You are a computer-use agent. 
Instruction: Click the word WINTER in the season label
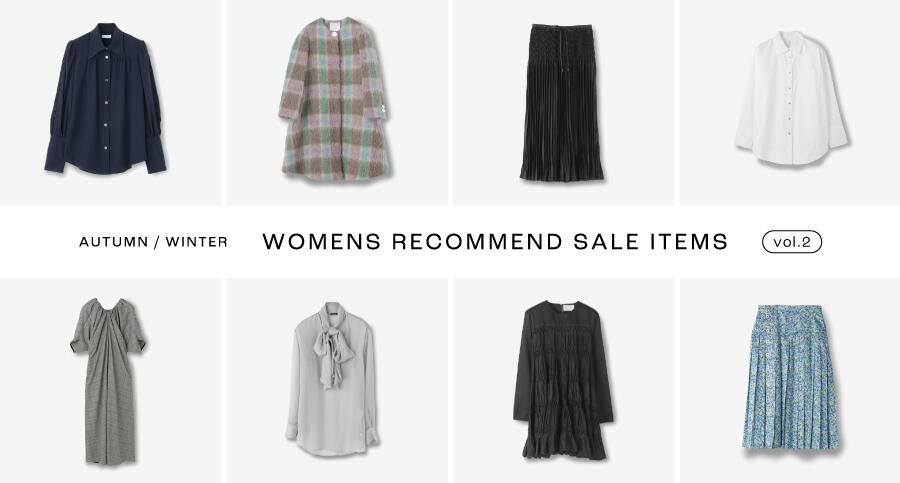pyautogui.click(x=197, y=242)
